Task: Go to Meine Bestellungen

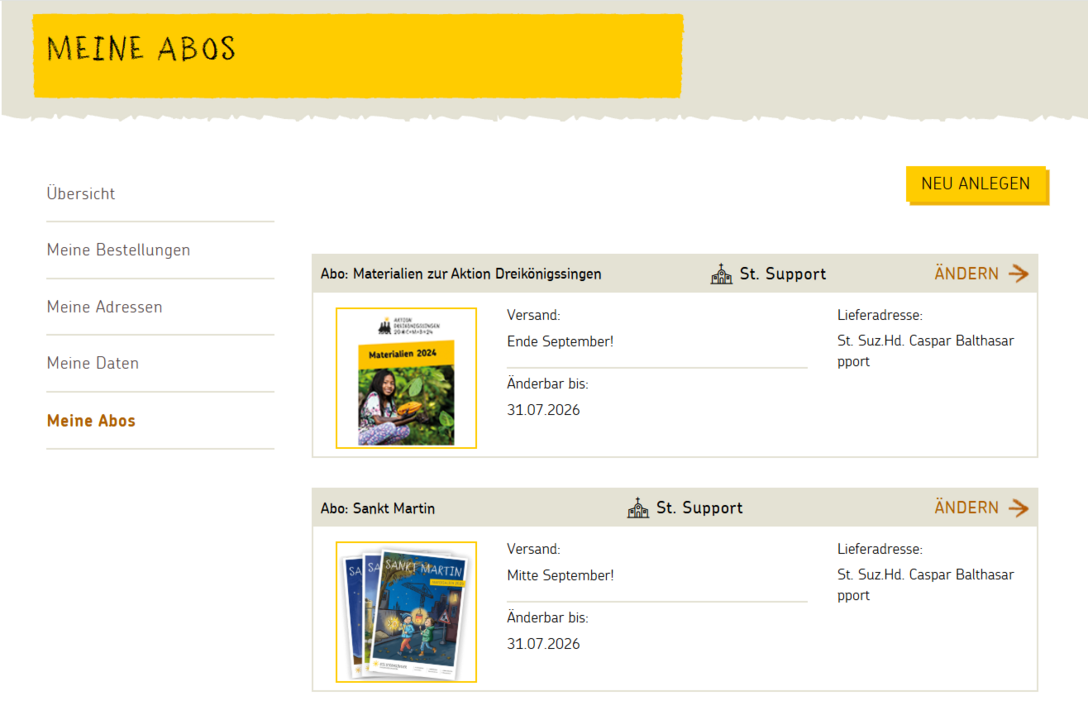Action: (119, 250)
